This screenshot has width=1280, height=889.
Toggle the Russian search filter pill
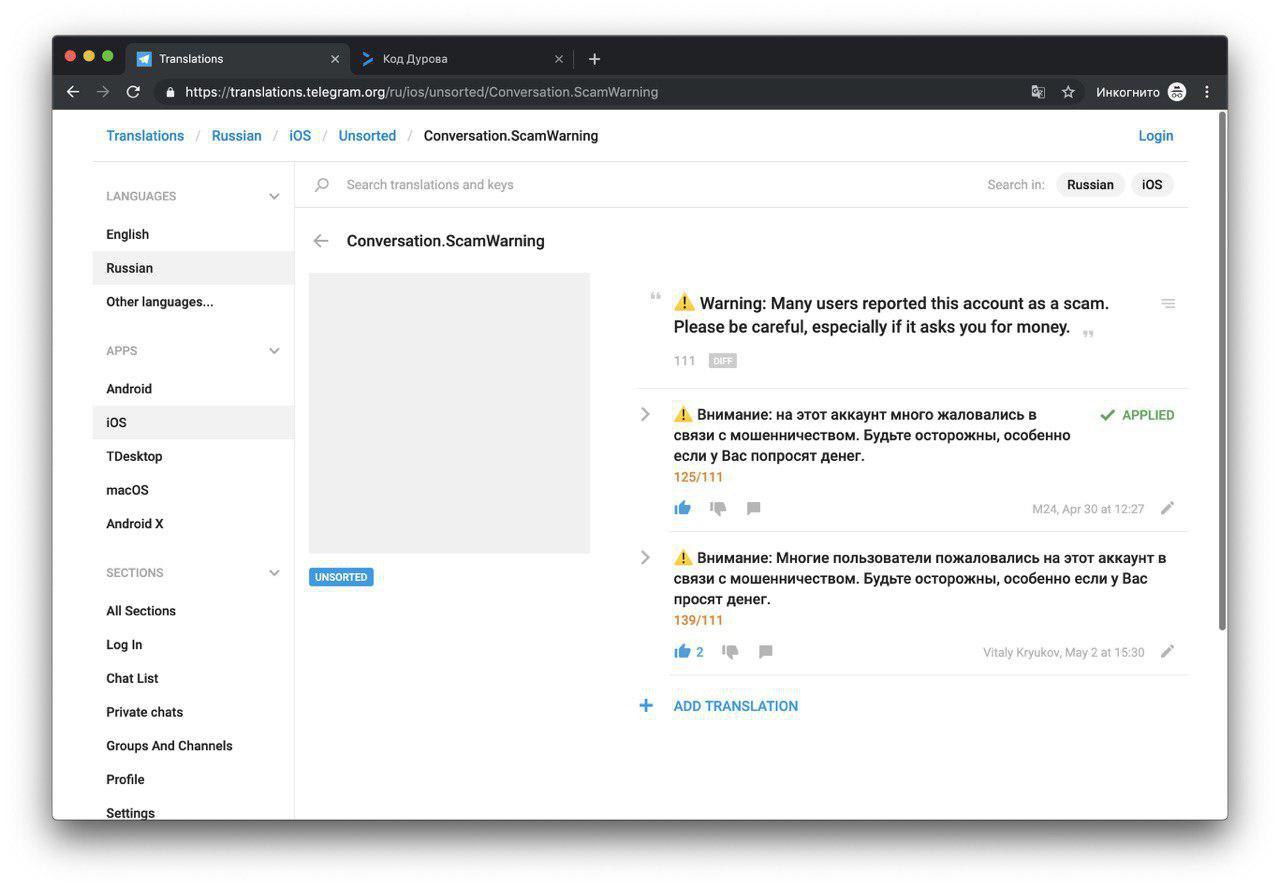(x=1090, y=185)
